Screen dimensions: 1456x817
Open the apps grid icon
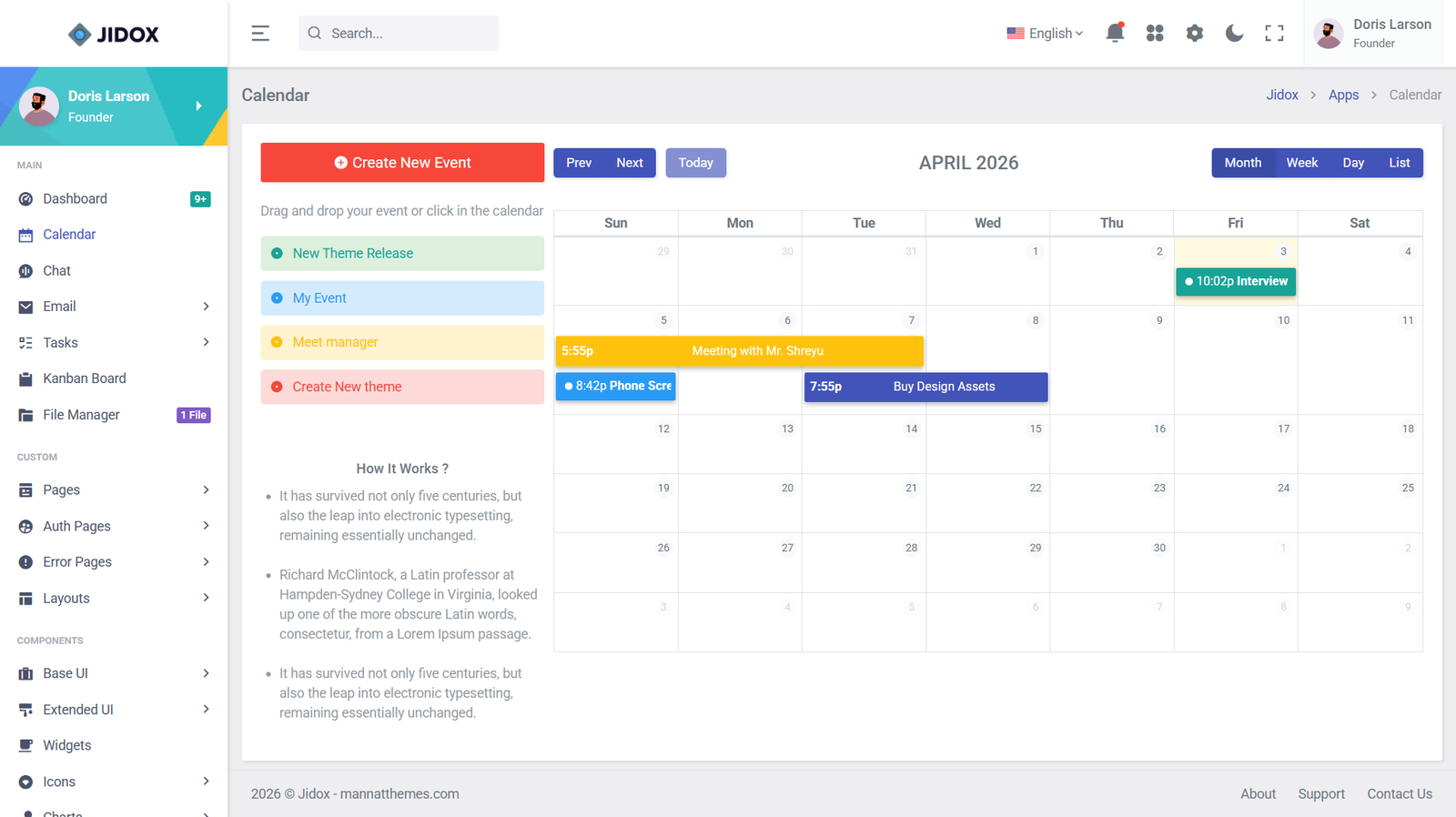pos(1155,34)
